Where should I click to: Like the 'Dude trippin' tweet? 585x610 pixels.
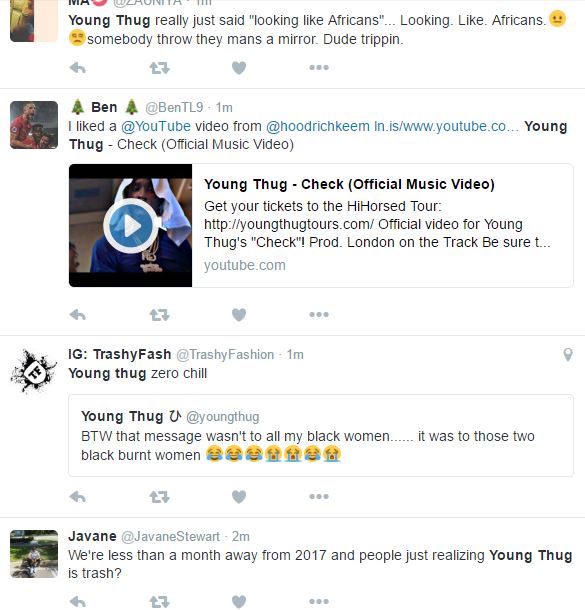point(239,68)
